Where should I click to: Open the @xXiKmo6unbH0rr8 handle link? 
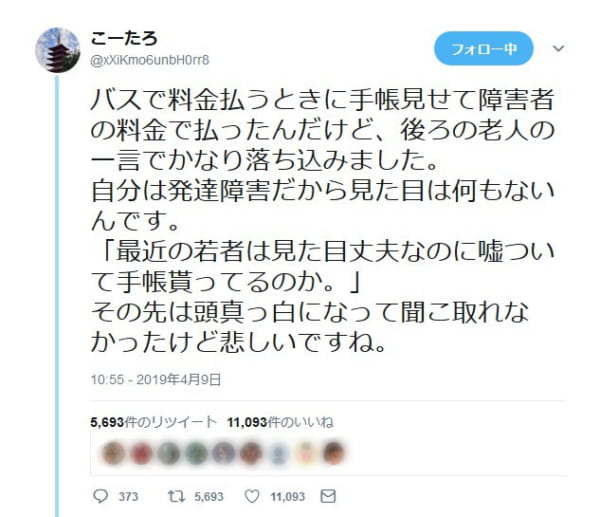150,60
